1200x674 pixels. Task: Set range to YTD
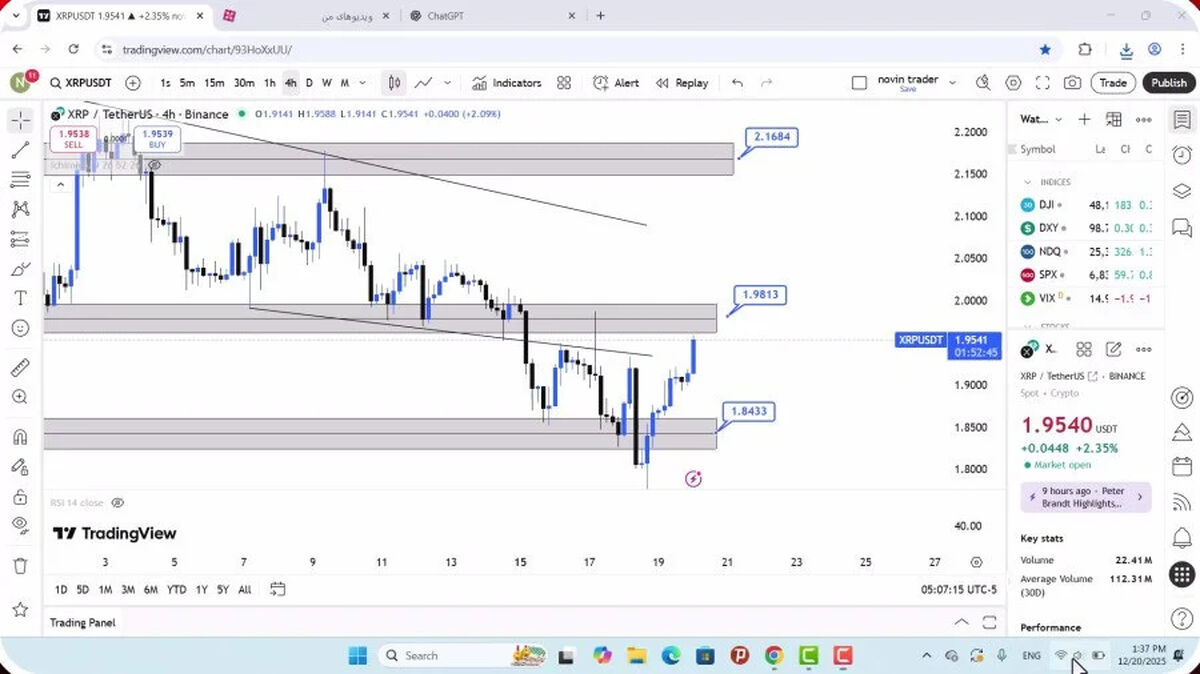tap(176, 589)
